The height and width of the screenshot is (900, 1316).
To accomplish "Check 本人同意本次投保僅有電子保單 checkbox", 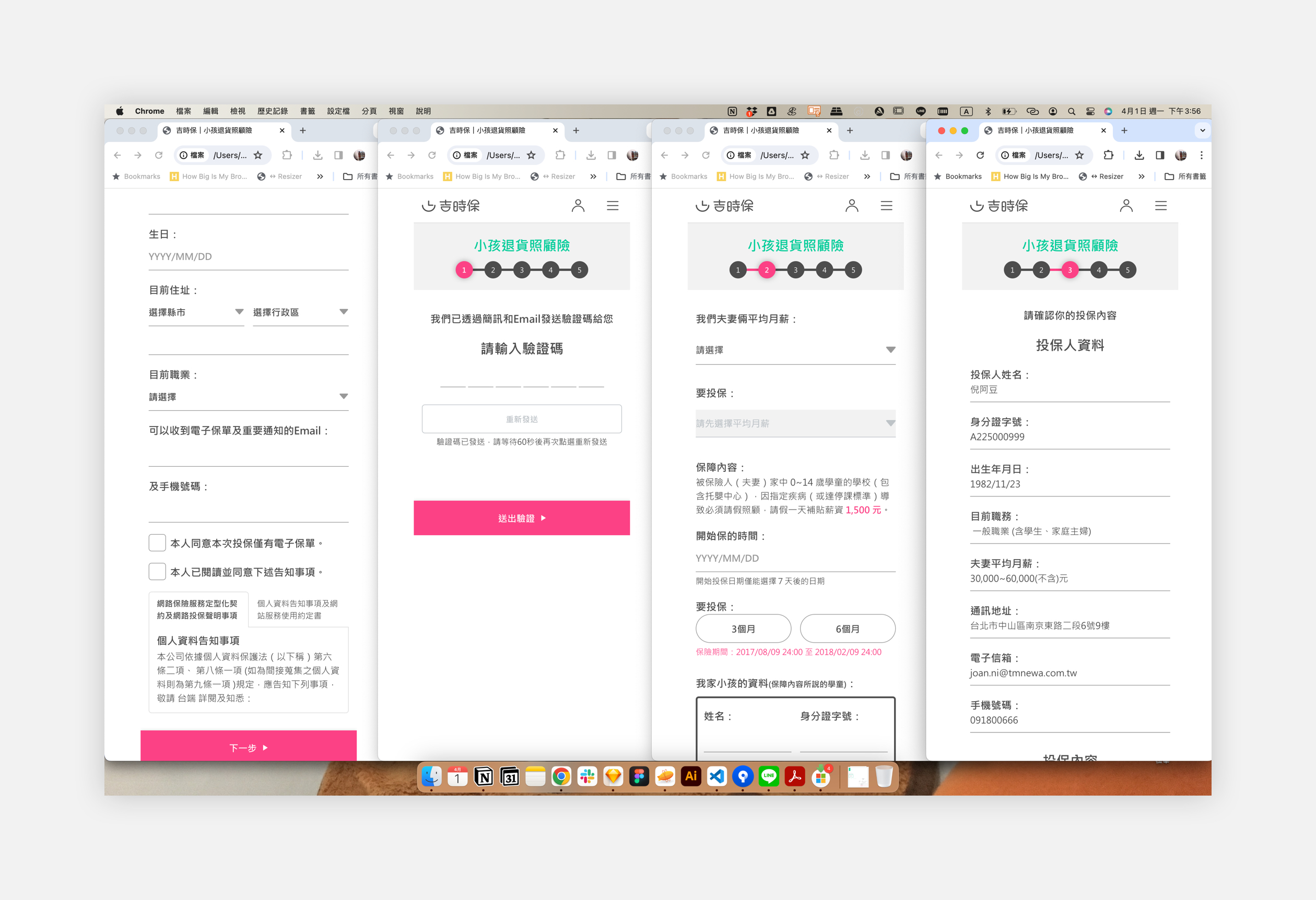I will [157, 543].
